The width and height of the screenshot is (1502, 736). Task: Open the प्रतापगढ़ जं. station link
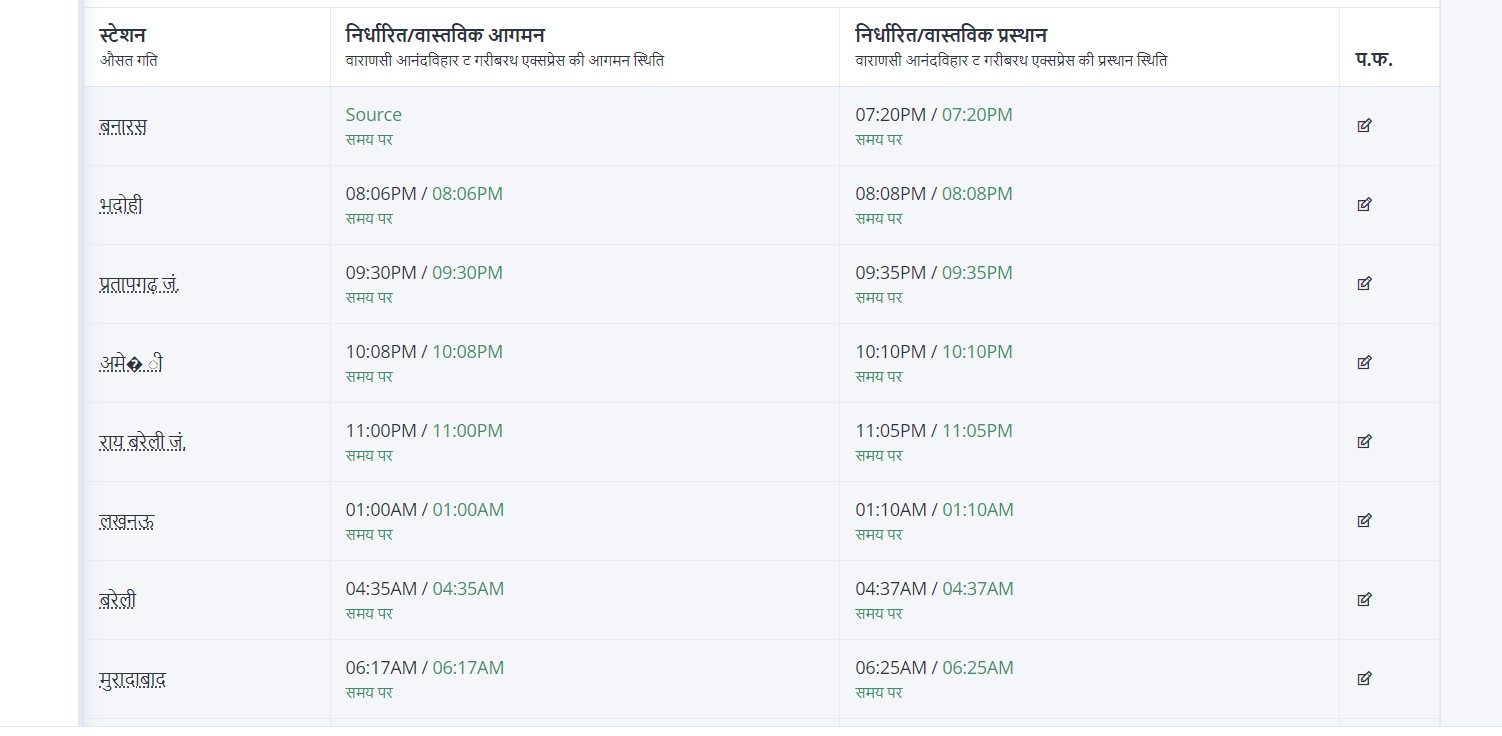tap(139, 284)
